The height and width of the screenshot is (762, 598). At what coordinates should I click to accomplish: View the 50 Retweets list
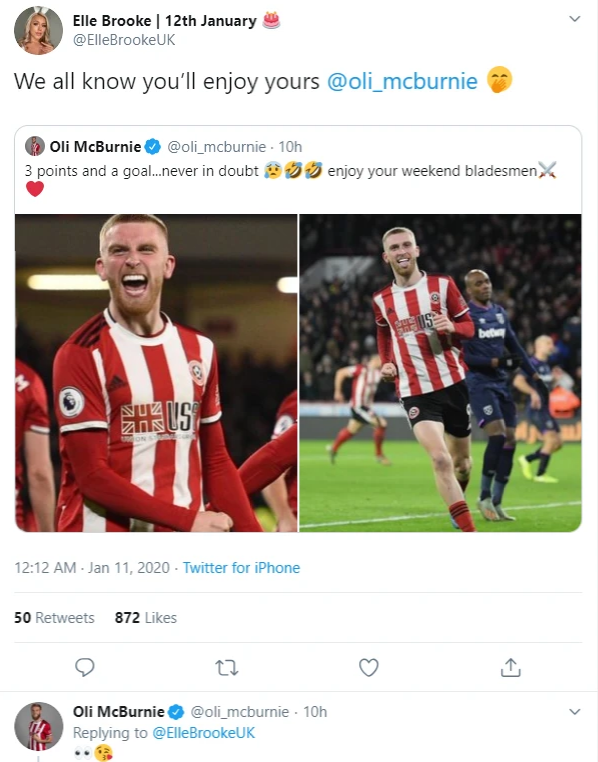(x=54, y=618)
